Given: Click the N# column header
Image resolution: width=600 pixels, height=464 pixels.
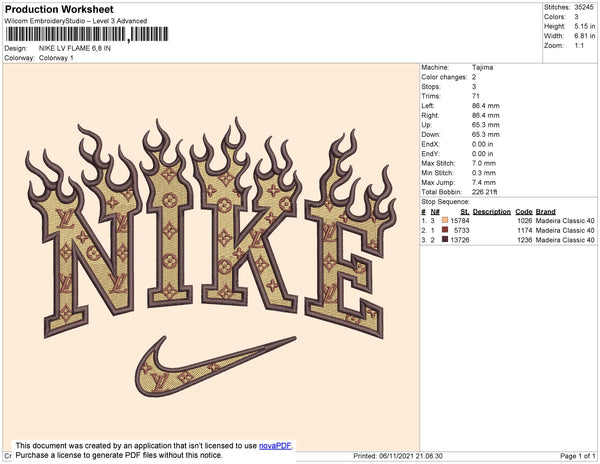Looking at the screenshot, I should coord(435,212).
